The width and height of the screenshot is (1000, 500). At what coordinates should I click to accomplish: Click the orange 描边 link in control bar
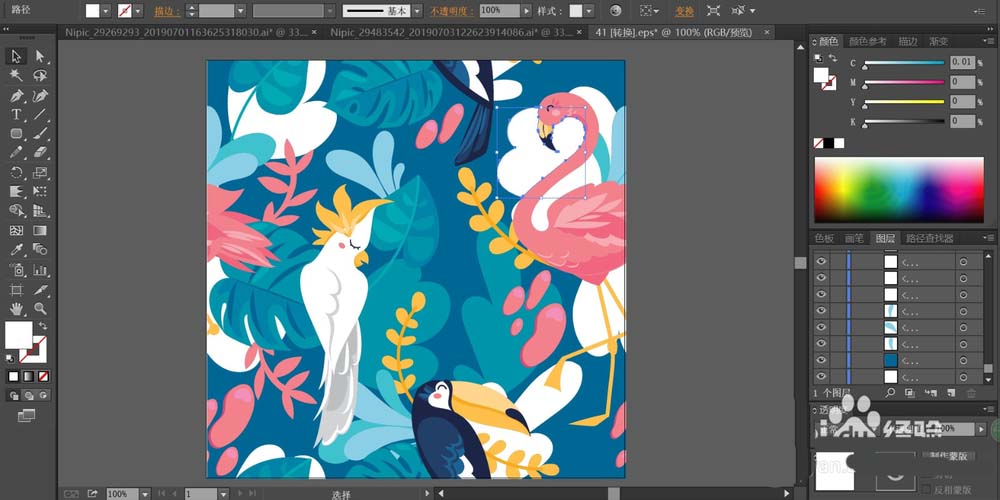pyautogui.click(x=166, y=11)
